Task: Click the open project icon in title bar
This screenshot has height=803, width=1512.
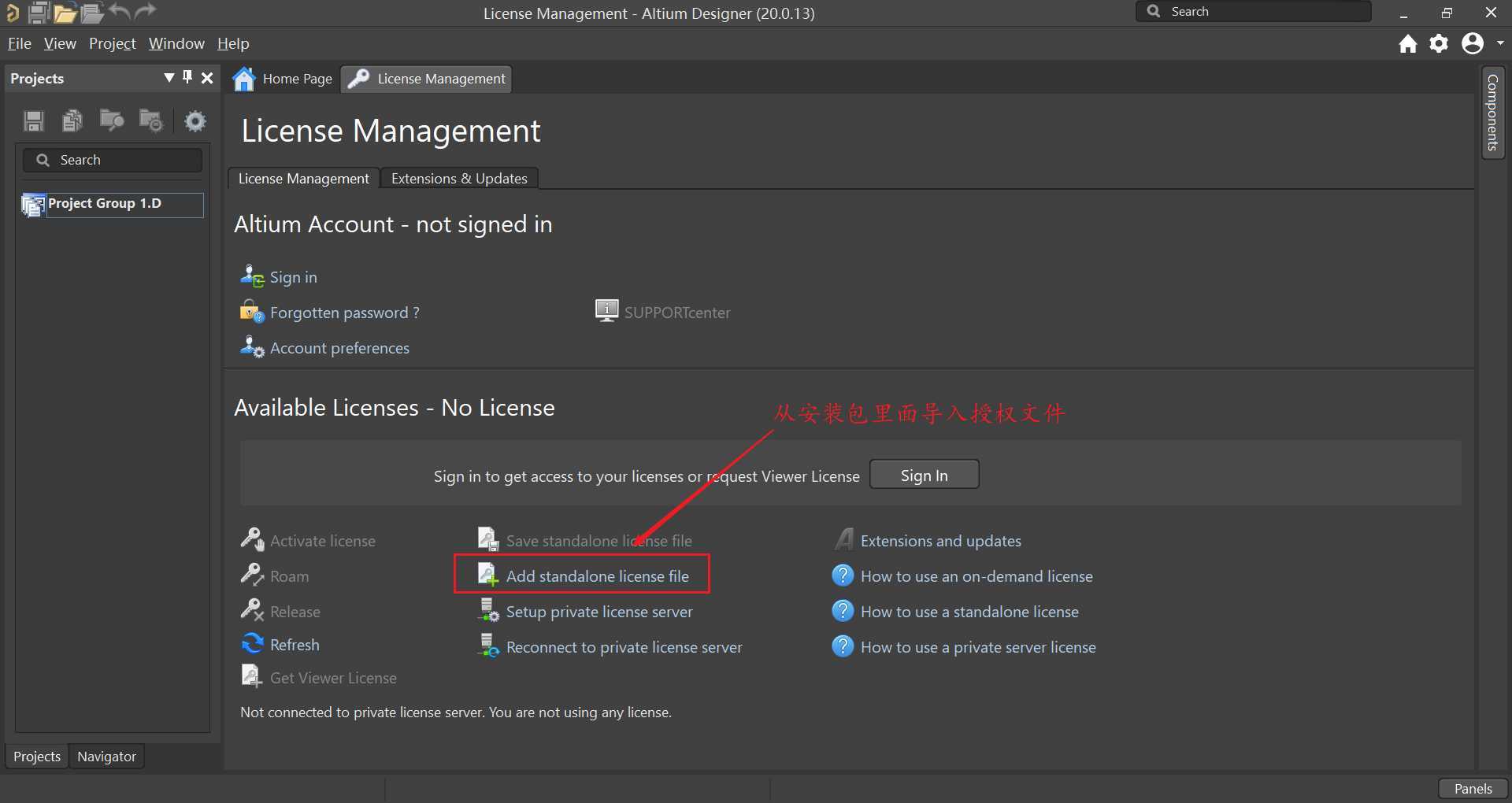Action: point(92,13)
